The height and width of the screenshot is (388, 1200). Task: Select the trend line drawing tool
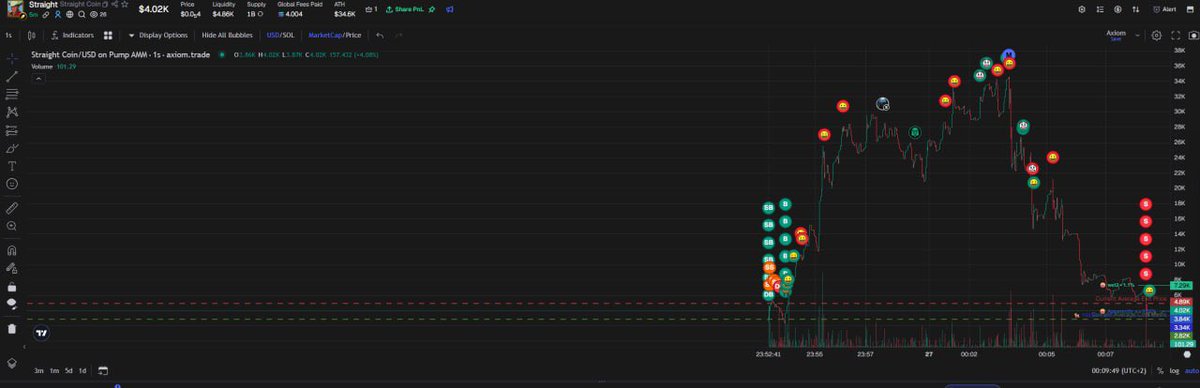[12, 76]
